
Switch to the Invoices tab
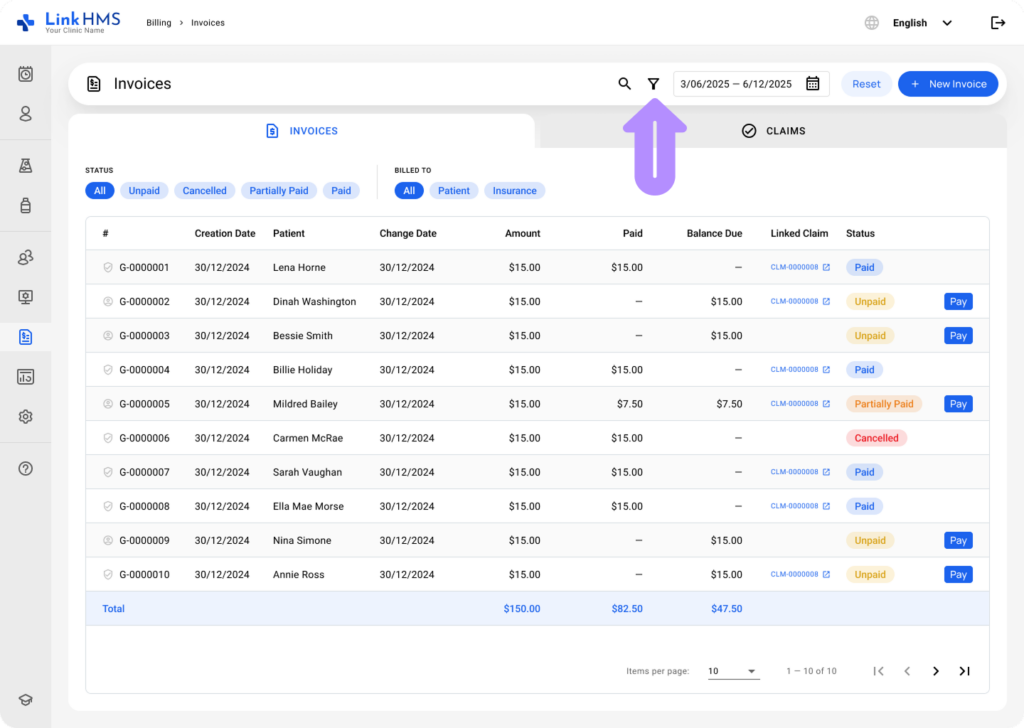[x=302, y=131]
